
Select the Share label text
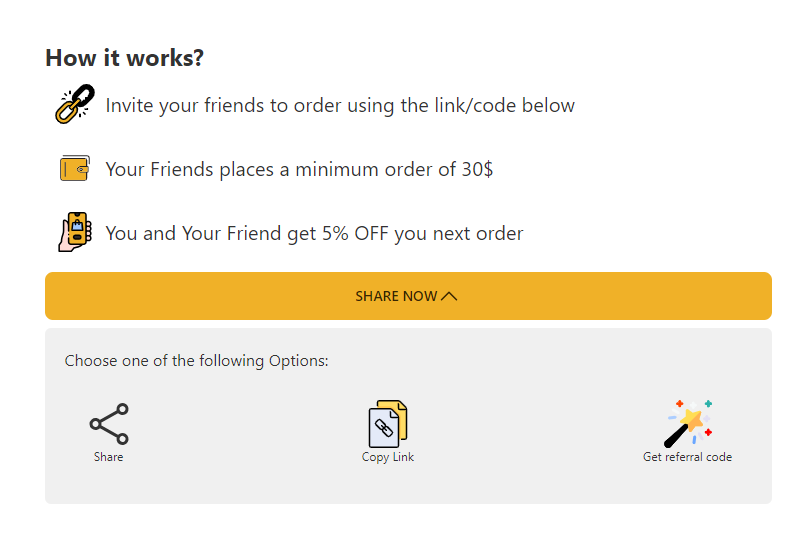pyautogui.click(x=108, y=457)
